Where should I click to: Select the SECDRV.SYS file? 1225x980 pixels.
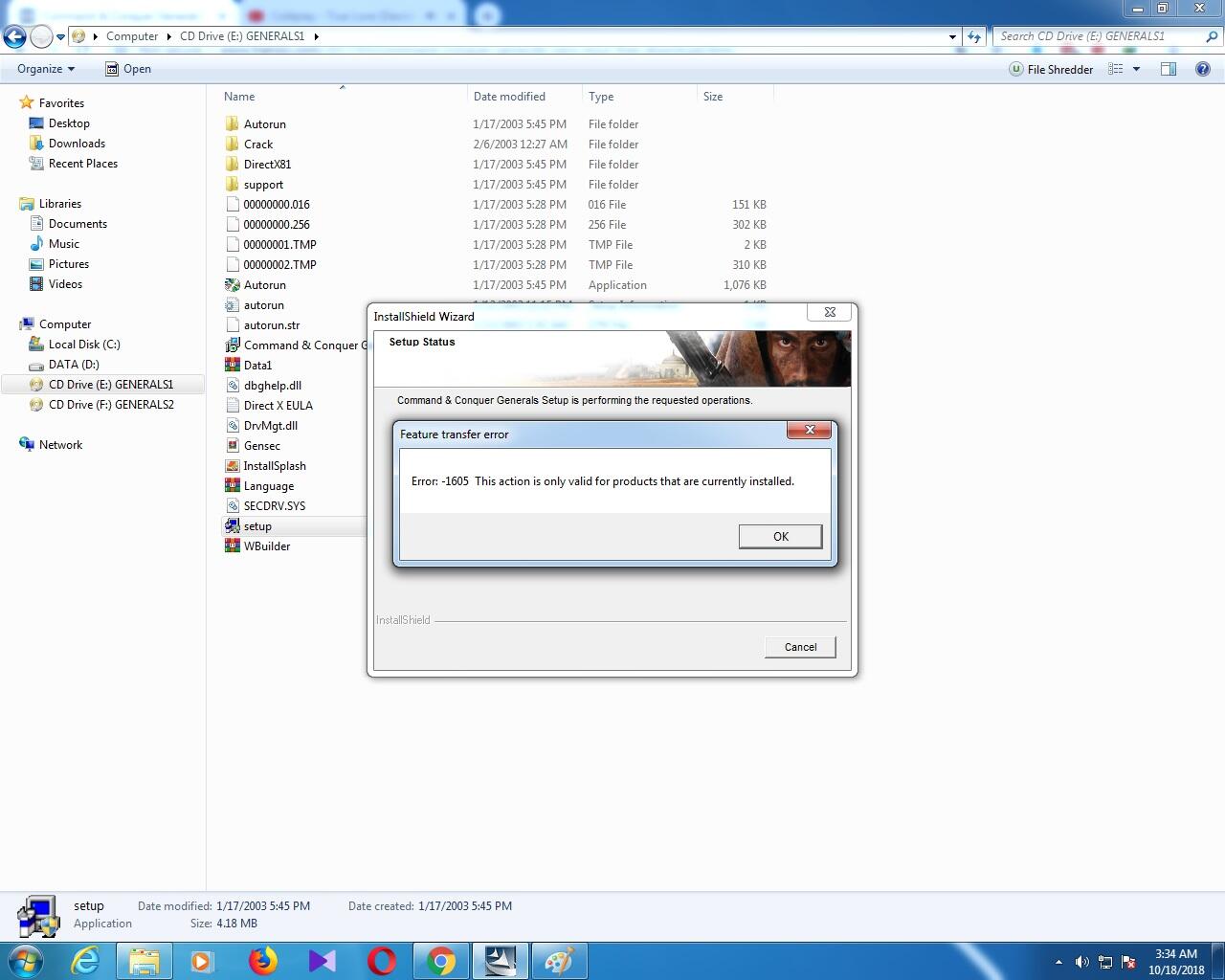pyautogui.click(x=274, y=506)
